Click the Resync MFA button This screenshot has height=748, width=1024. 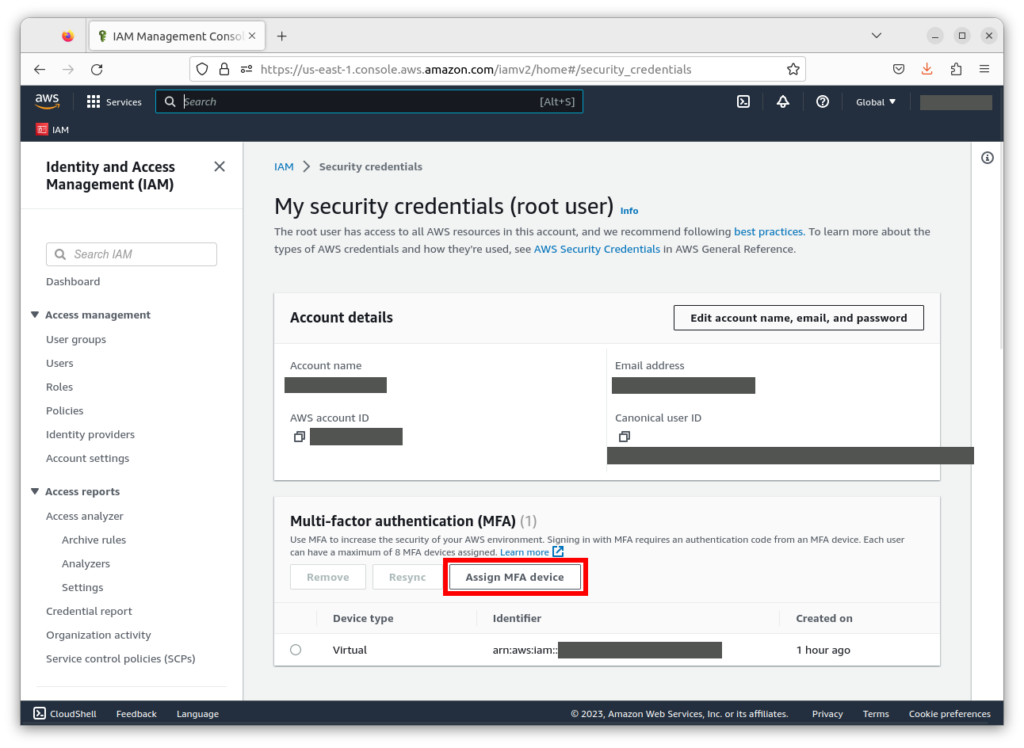(408, 577)
